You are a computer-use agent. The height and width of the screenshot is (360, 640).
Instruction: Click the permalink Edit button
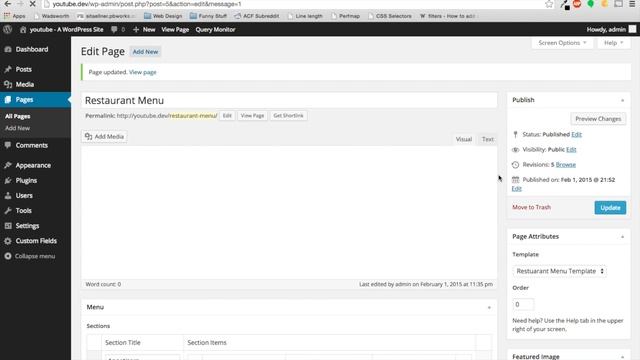coord(227,116)
